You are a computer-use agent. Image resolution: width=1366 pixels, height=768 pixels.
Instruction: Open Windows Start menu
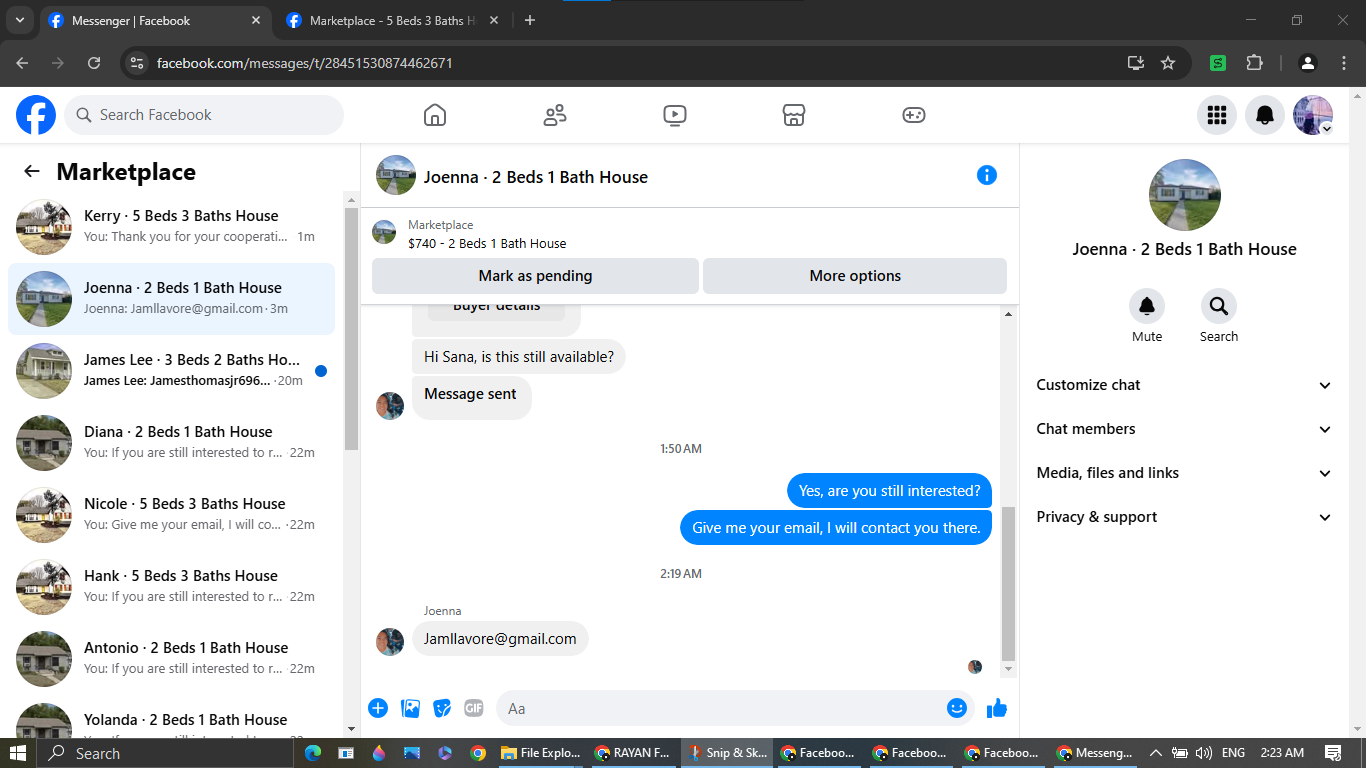18,753
